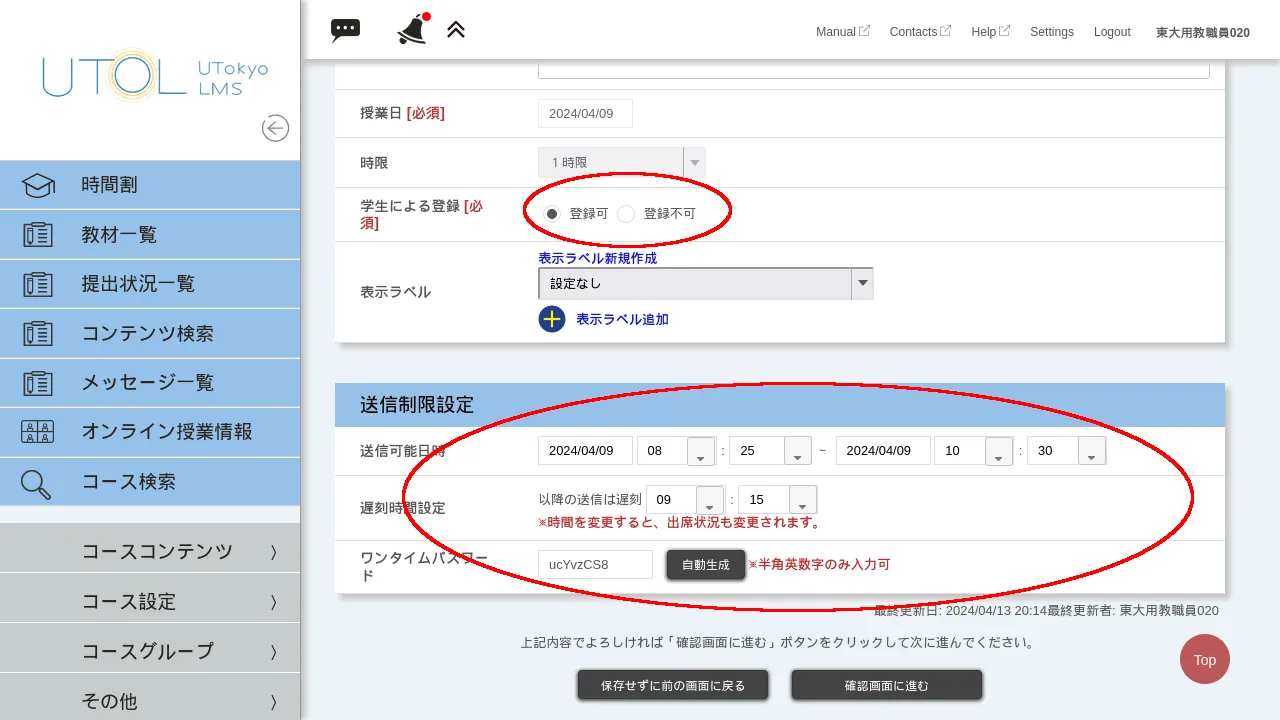1280x720 pixels.
Task: Collapse the sidebar with the arrow button
Action: pos(275,128)
